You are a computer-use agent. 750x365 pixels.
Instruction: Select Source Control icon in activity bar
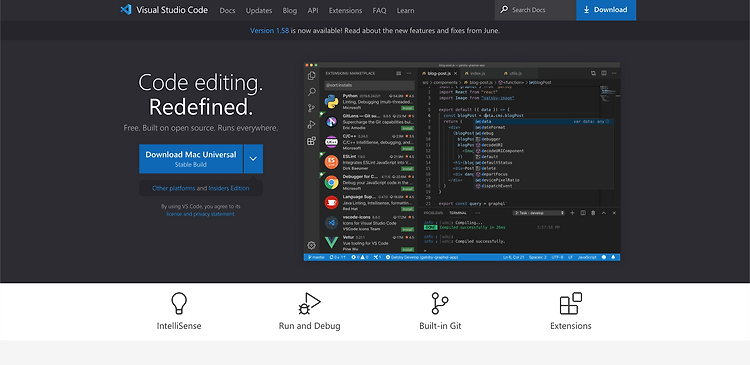[x=312, y=108]
